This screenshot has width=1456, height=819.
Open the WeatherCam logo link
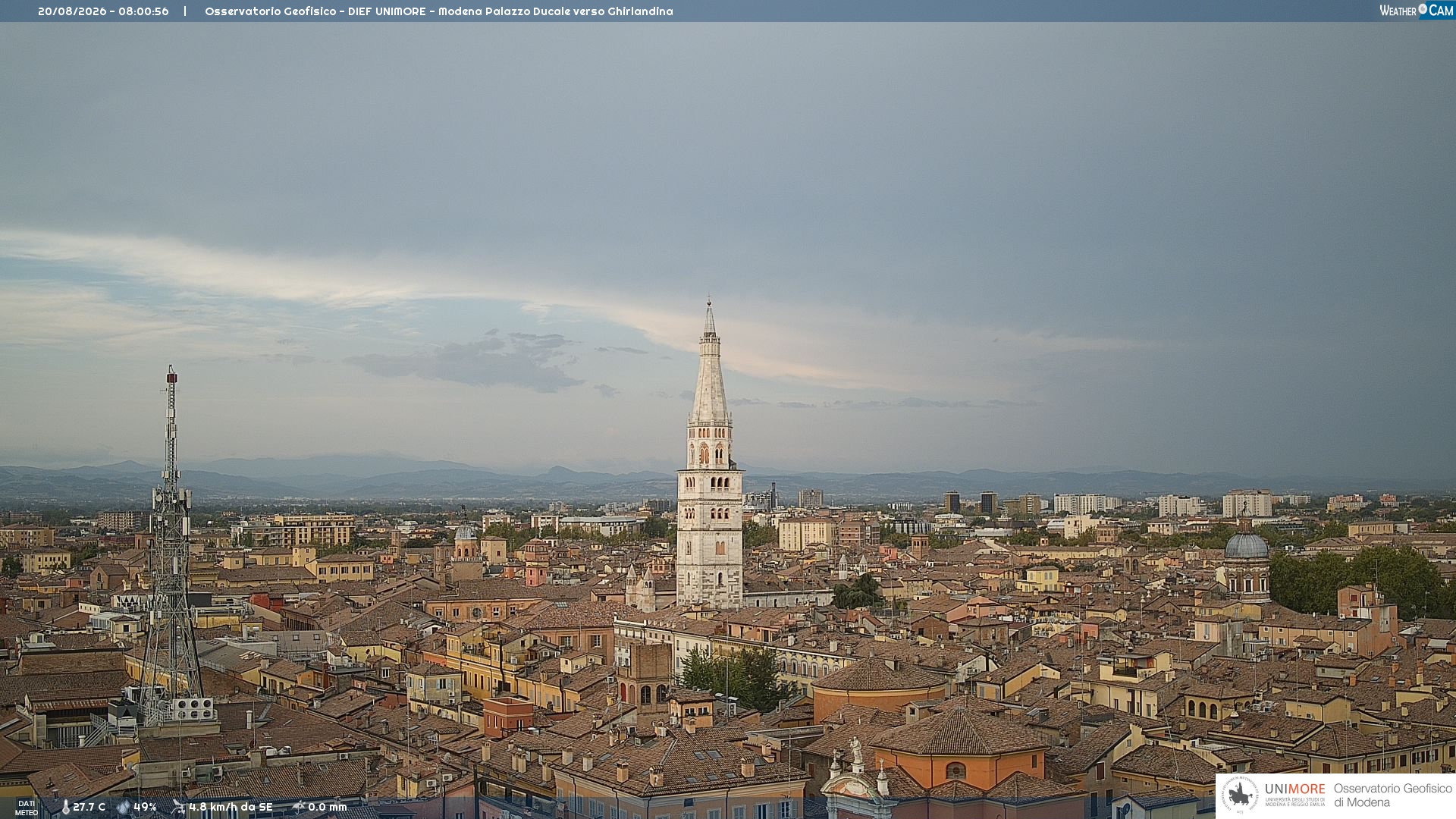tap(1417, 11)
